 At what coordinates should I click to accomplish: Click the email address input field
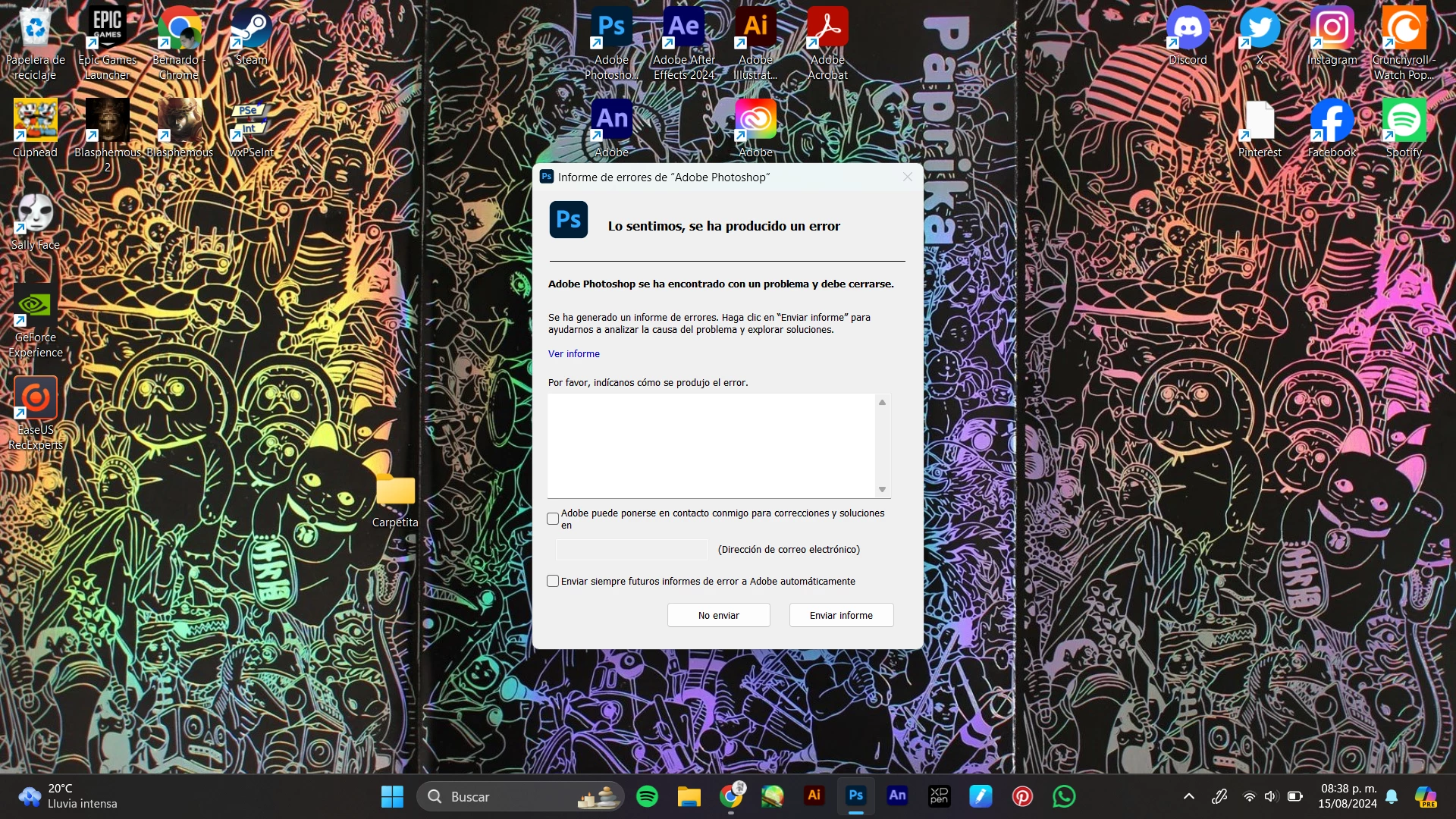631,550
